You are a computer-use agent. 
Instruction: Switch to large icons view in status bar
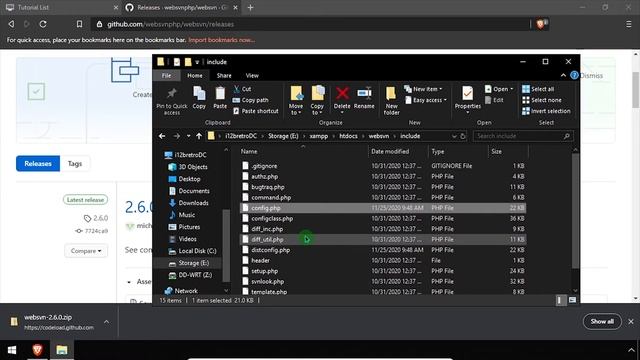[573, 300]
